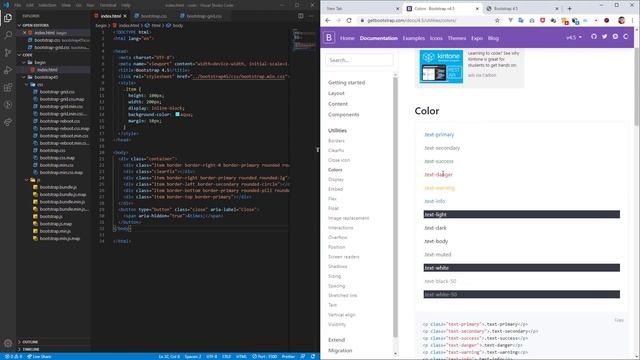Open the Blog link in Bootstrap navbar

pyautogui.click(x=493, y=38)
